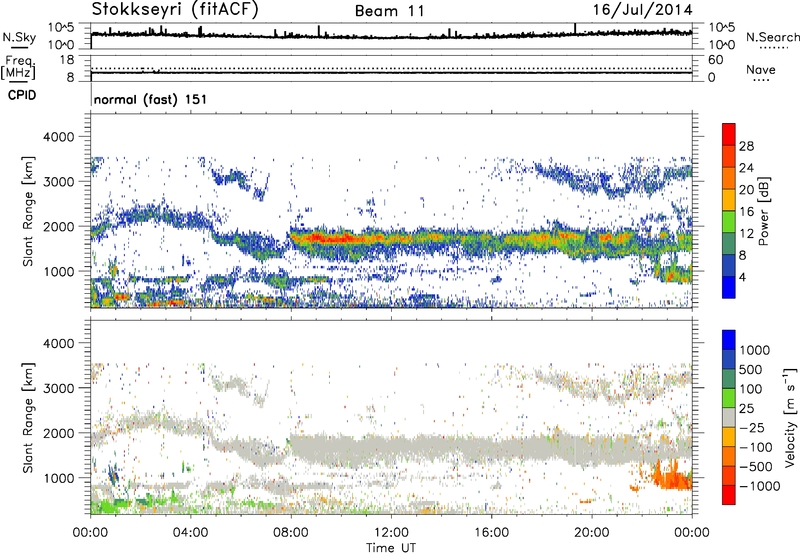Click the 'Slant Range [km]' label of velocity panel
800x554 pixels.
(28, 417)
